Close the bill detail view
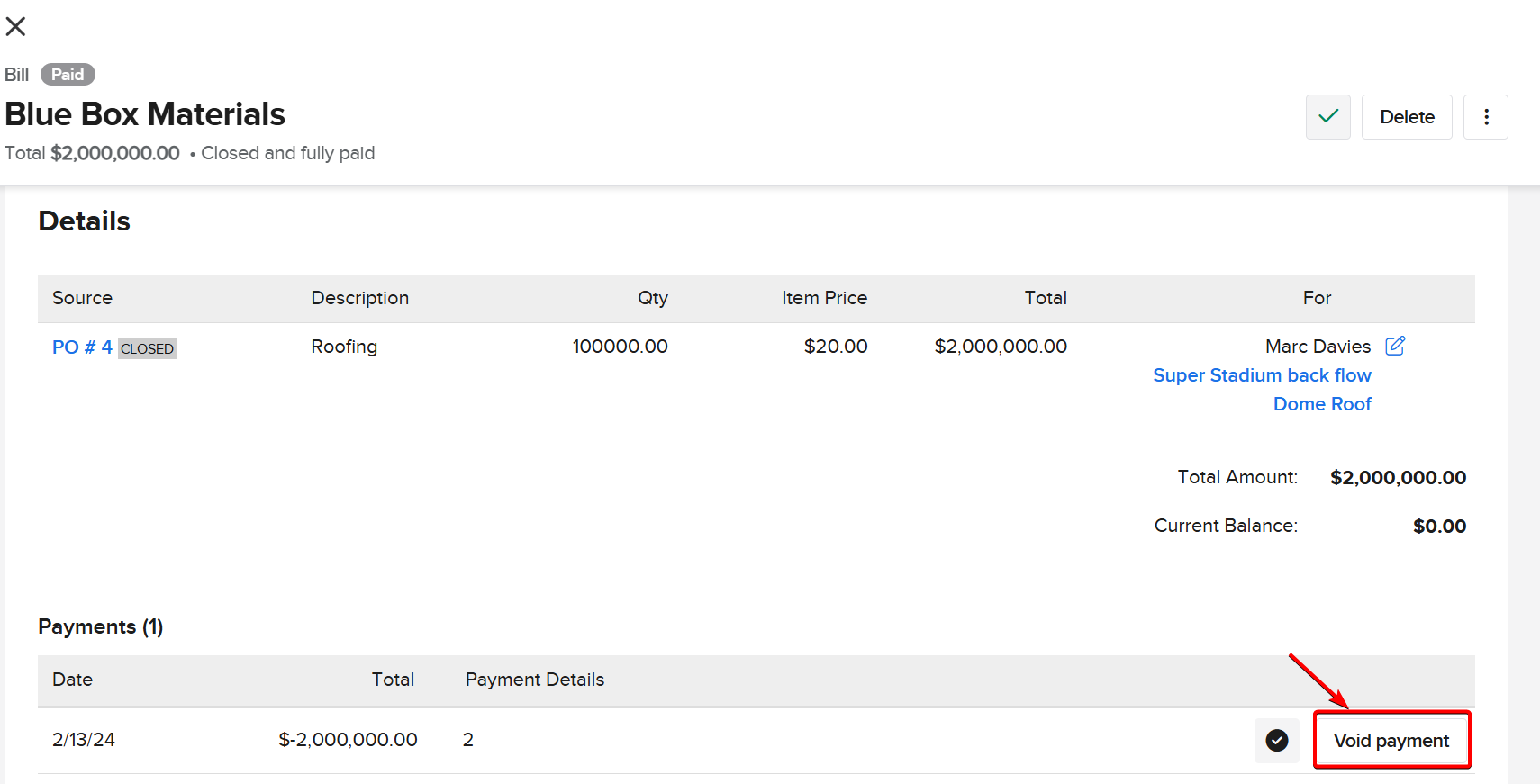Viewport: 1540px width, 784px height. point(15,27)
